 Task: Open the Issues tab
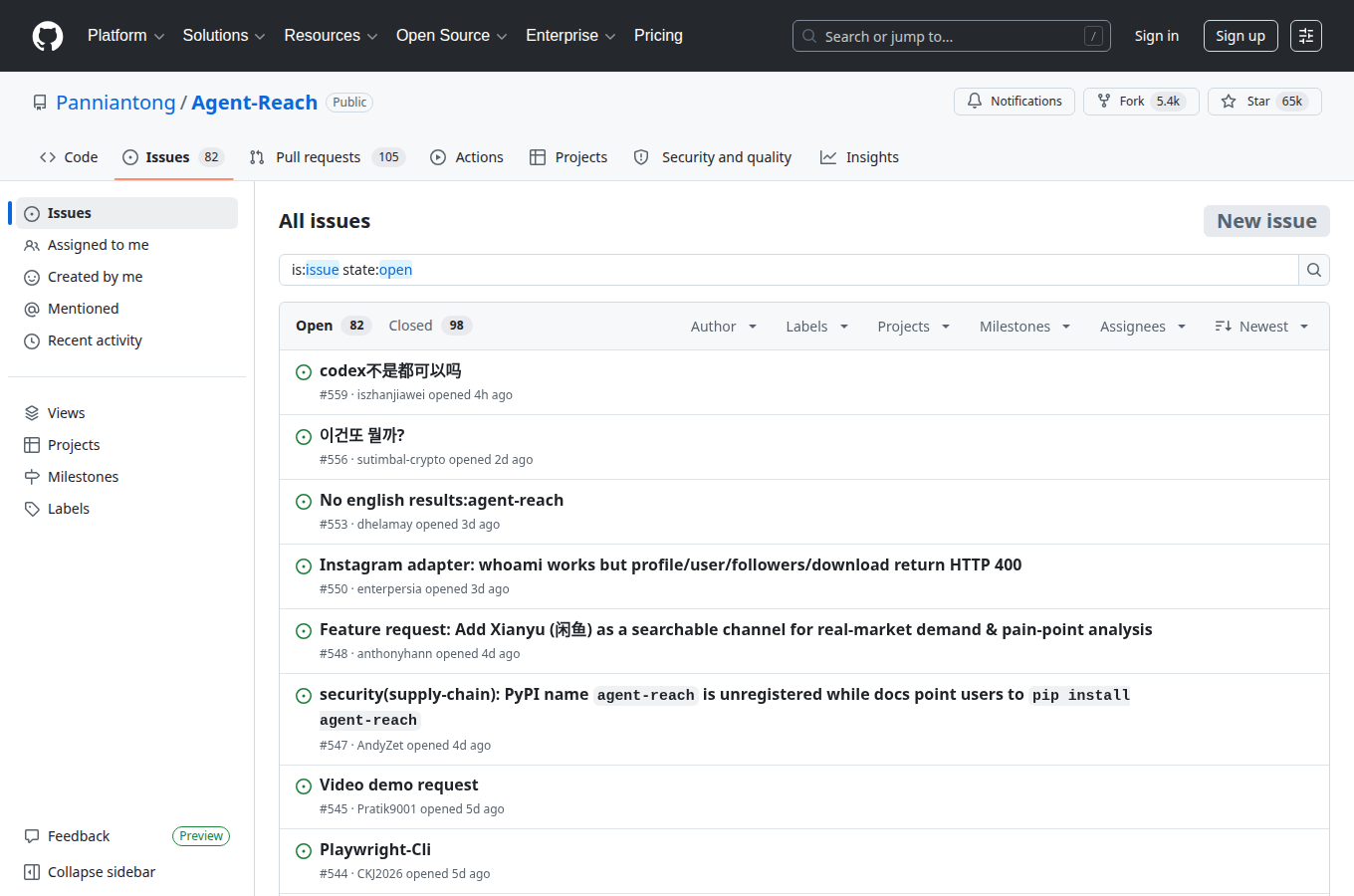(174, 157)
